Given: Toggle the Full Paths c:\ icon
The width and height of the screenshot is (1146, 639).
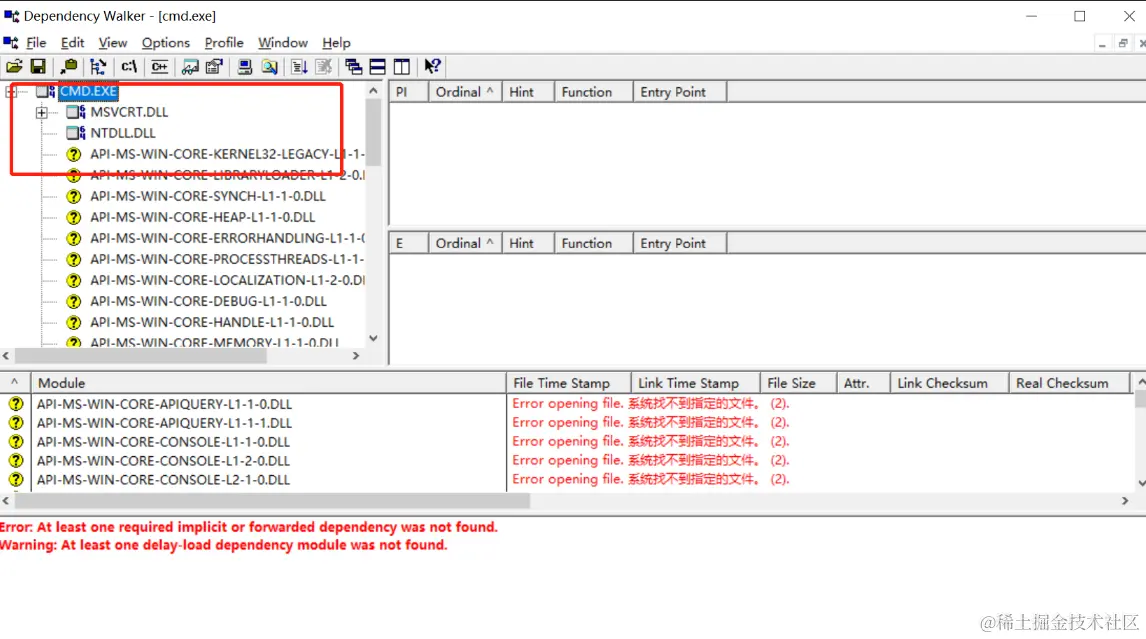Looking at the screenshot, I should point(129,67).
